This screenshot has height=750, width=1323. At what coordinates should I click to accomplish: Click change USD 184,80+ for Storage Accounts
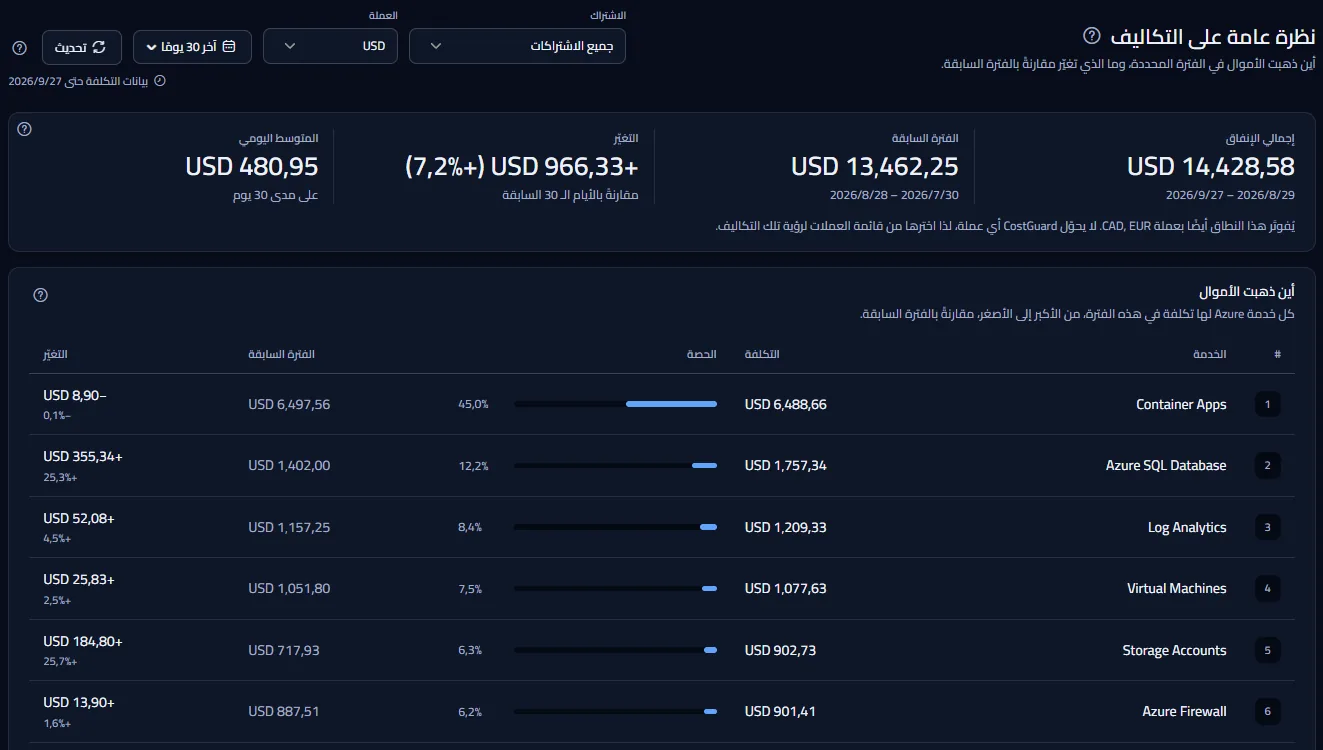pyautogui.click(x=83, y=641)
